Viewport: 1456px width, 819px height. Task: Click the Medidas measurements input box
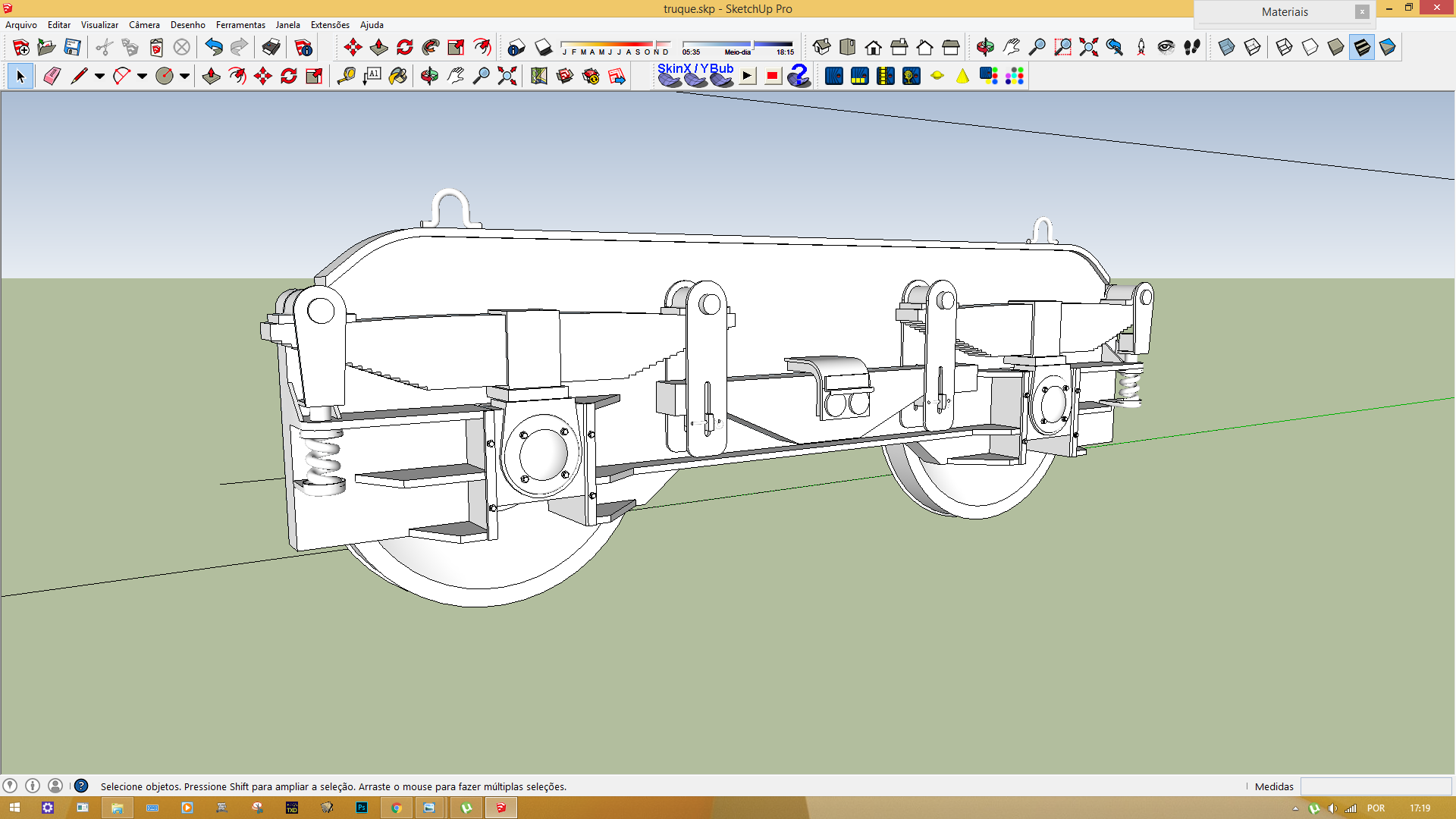pos(1376,786)
